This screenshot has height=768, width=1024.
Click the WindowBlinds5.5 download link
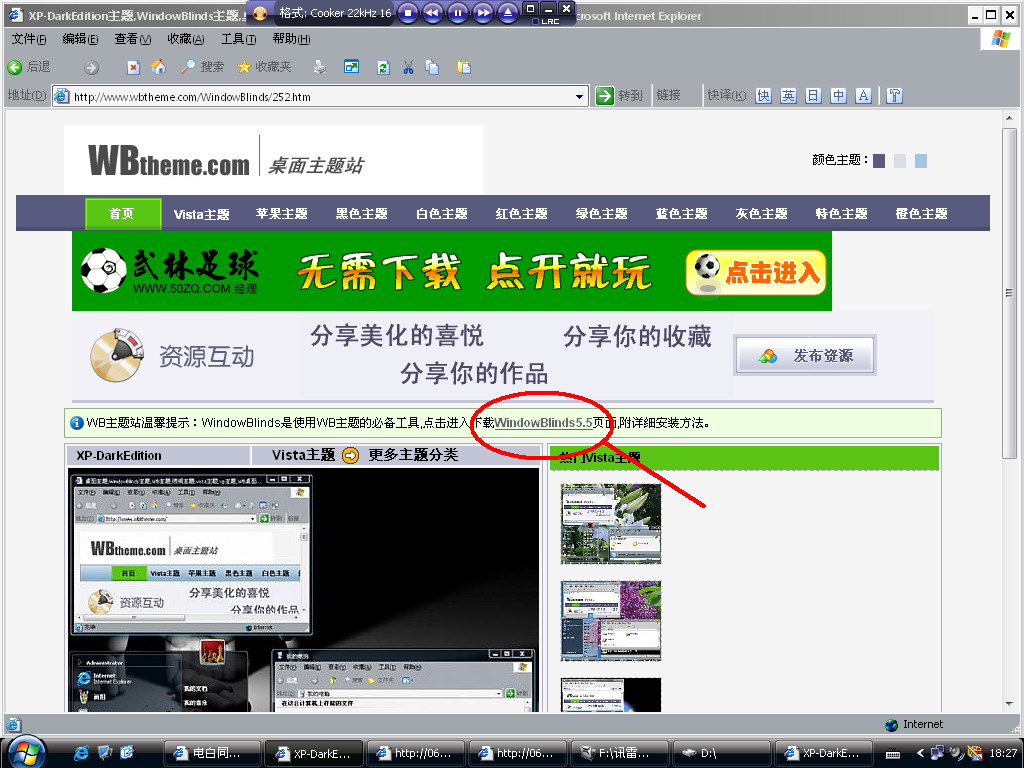click(x=543, y=423)
